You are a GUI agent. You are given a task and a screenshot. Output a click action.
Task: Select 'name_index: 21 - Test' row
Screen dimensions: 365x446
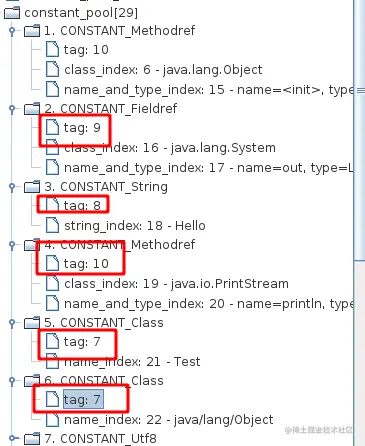(132, 362)
